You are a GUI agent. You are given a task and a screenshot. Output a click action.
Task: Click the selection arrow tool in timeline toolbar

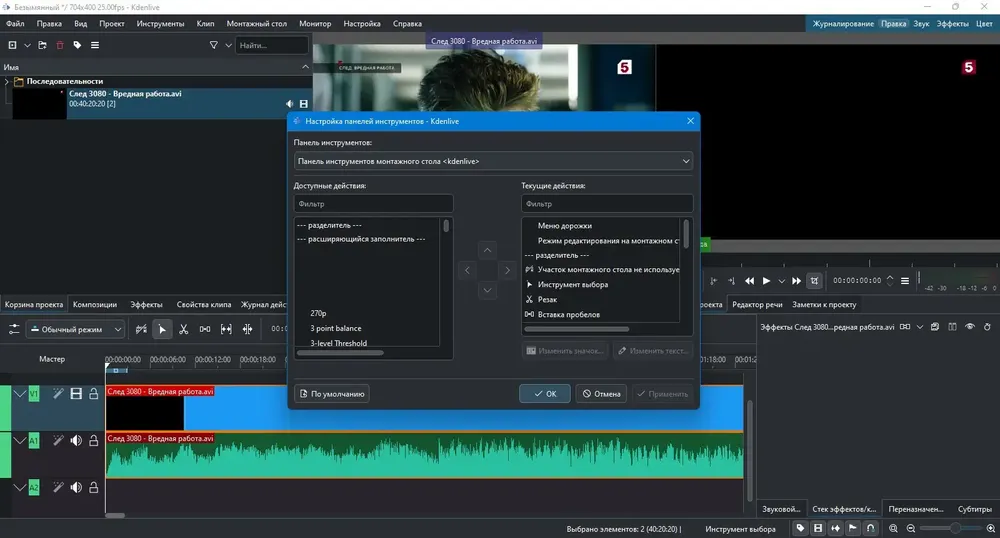click(162, 329)
